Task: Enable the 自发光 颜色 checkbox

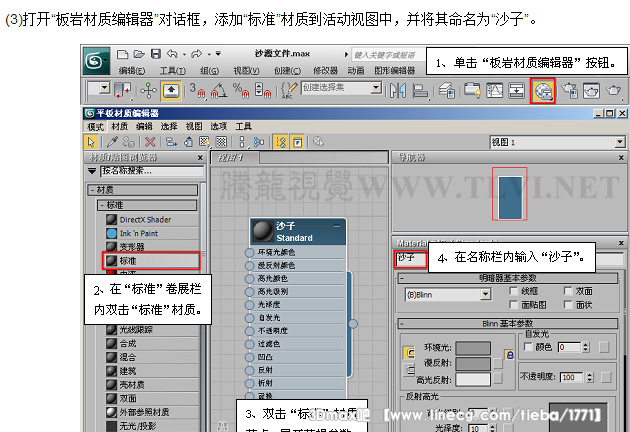Action: pos(528,346)
